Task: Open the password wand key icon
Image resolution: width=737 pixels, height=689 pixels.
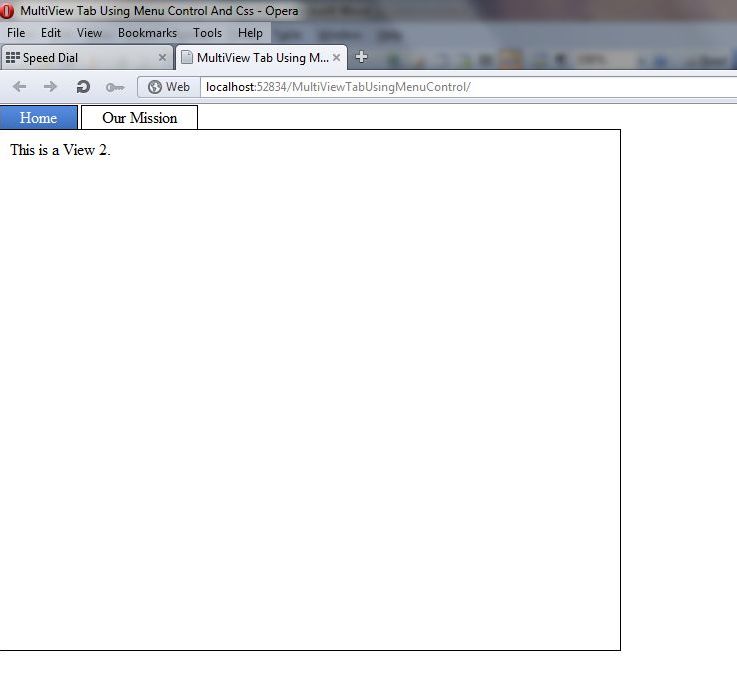Action: pyautogui.click(x=115, y=87)
